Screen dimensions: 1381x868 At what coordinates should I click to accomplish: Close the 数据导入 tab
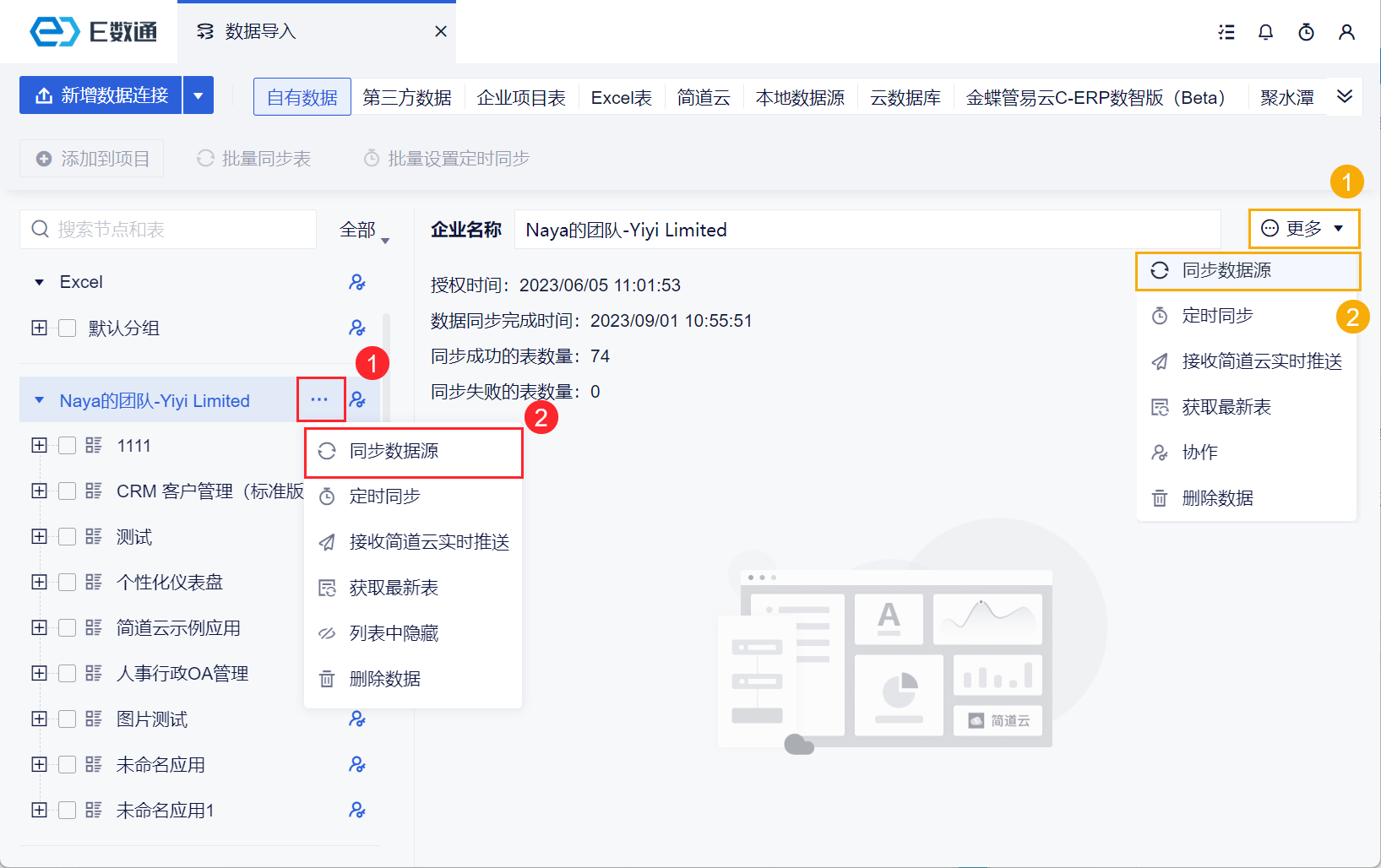click(441, 31)
